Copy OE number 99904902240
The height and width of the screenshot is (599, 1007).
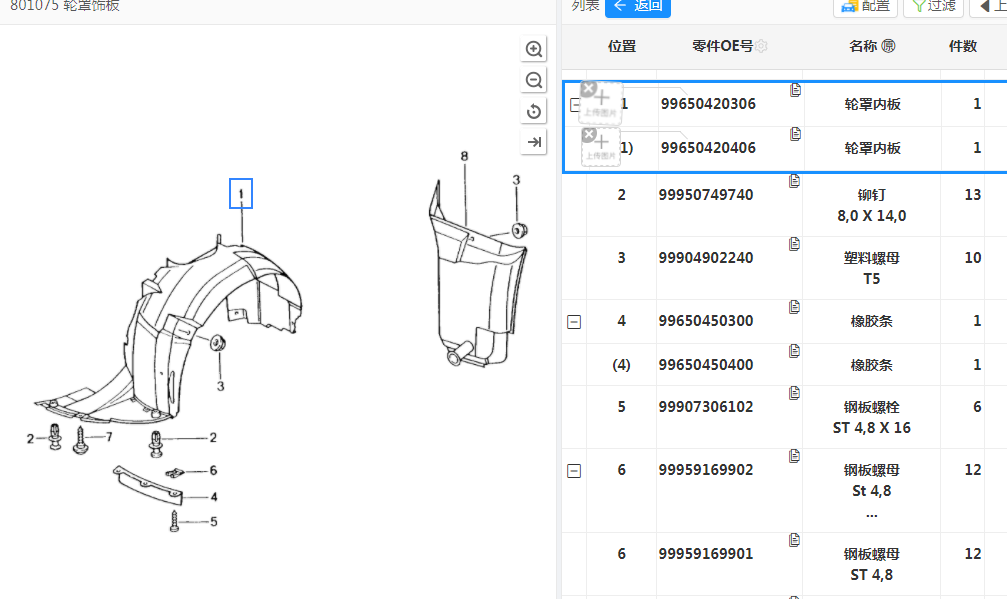[794, 244]
